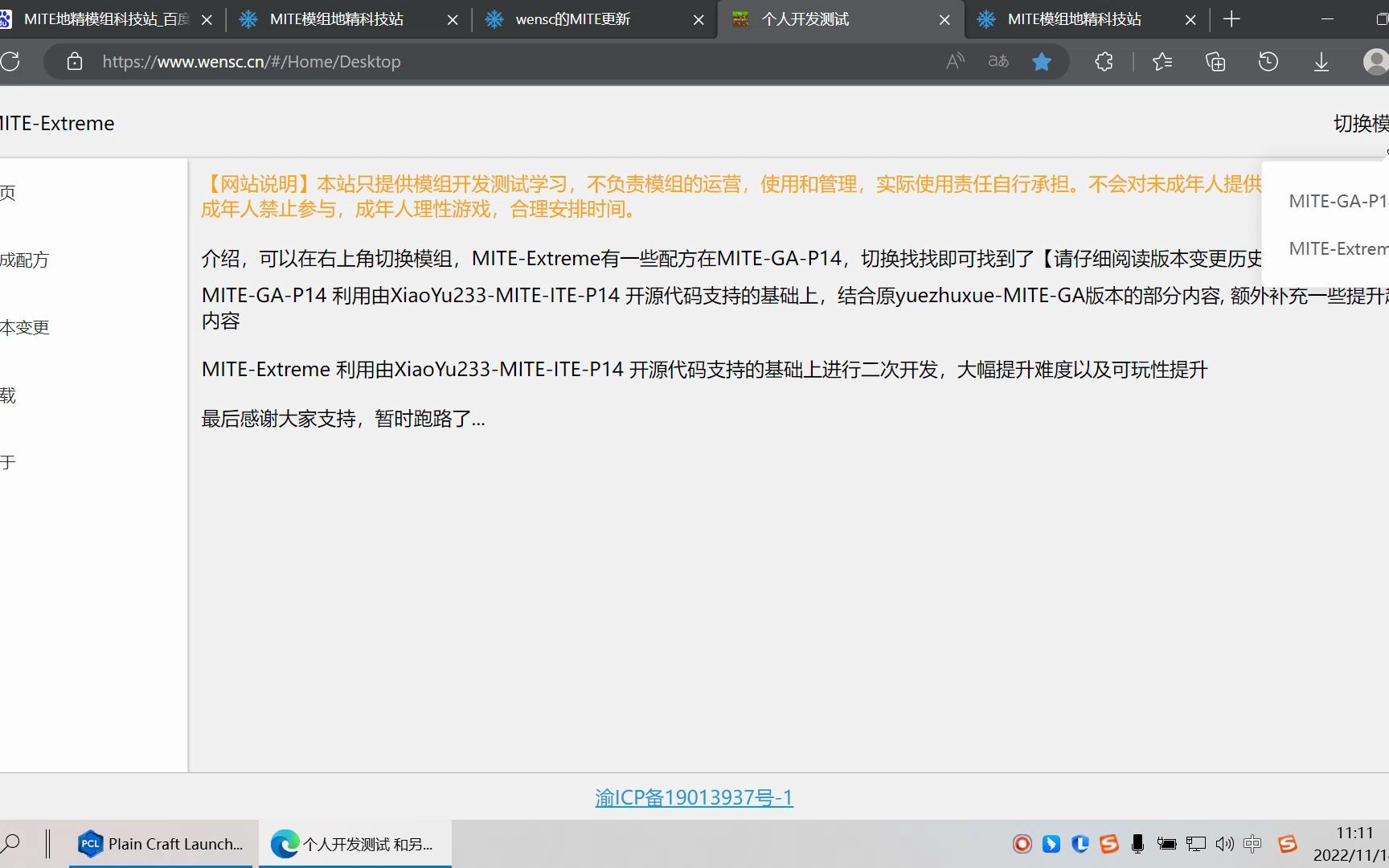This screenshot has height=868, width=1389.
Task: Open the 切换模组 module switcher dropdown
Action: (1360, 123)
